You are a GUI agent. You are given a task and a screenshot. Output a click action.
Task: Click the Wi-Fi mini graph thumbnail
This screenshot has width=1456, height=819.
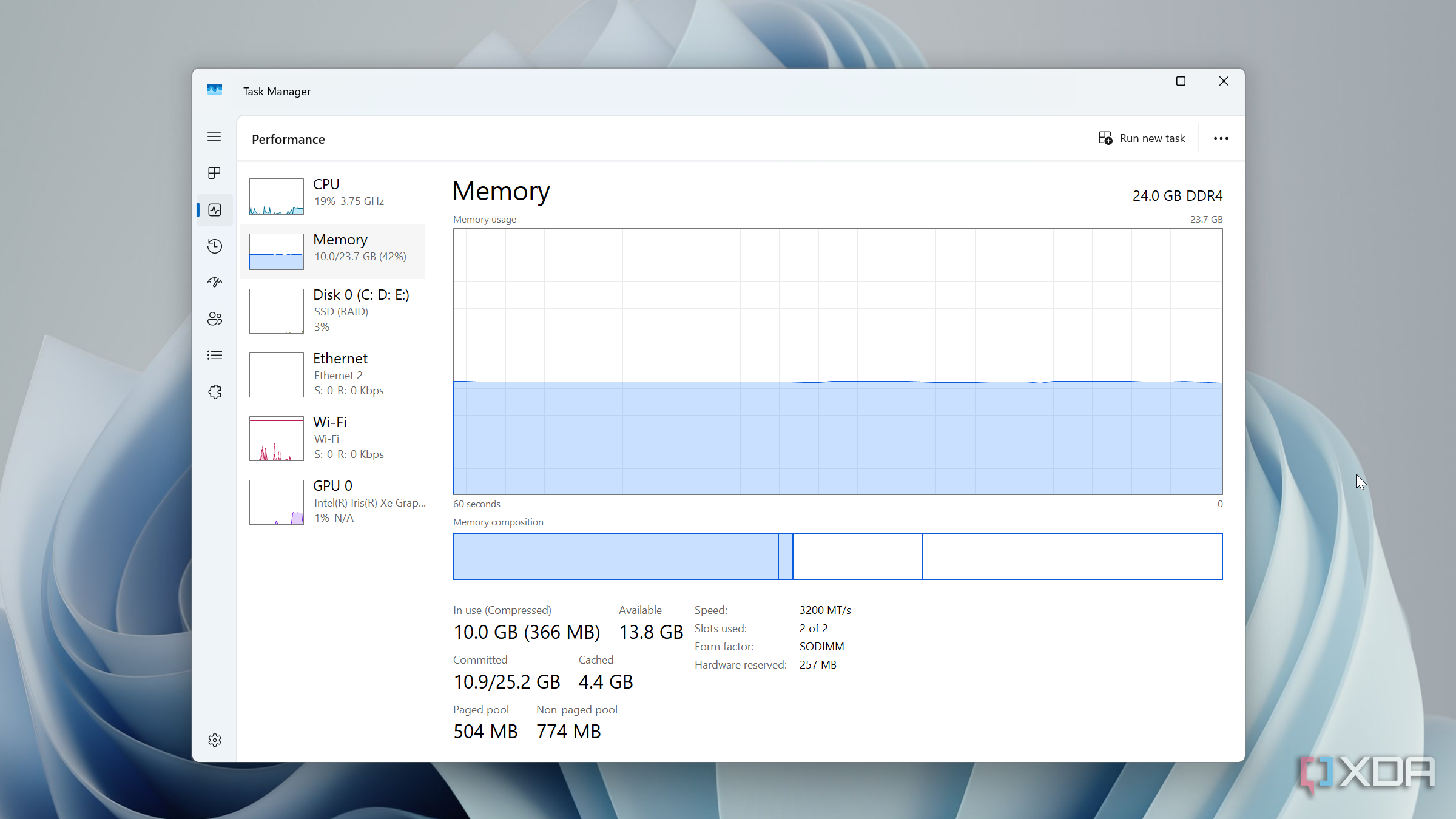click(x=277, y=439)
